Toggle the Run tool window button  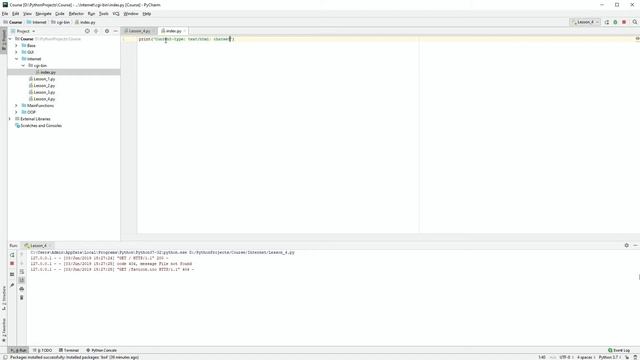pyautogui.click(x=19, y=350)
